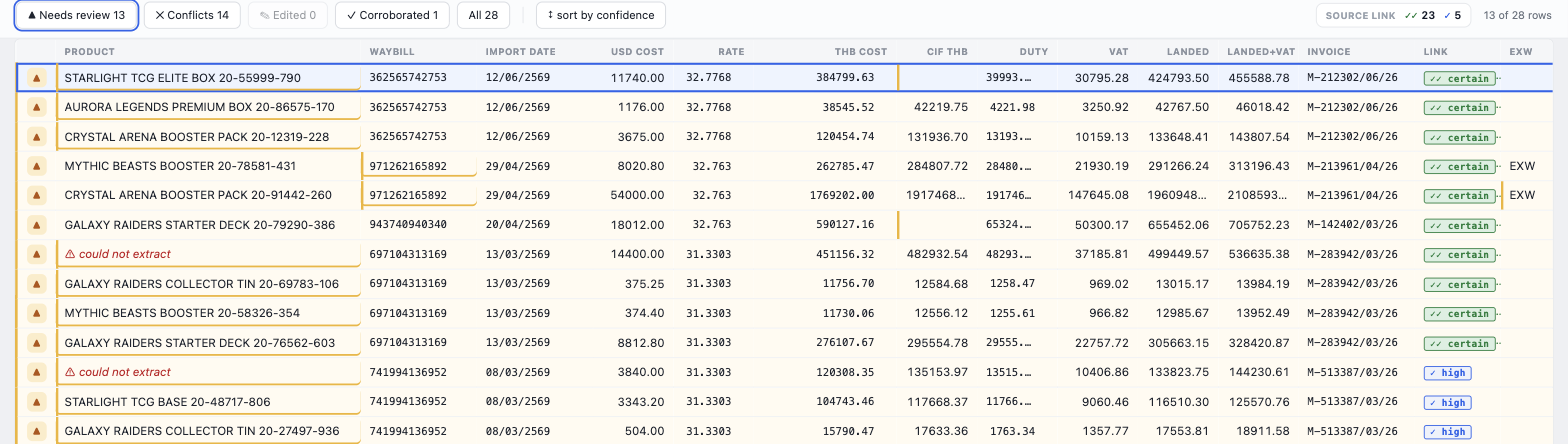Toggle sort by confidence
Image resolution: width=1568 pixels, height=444 pixels.
tap(601, 15)
